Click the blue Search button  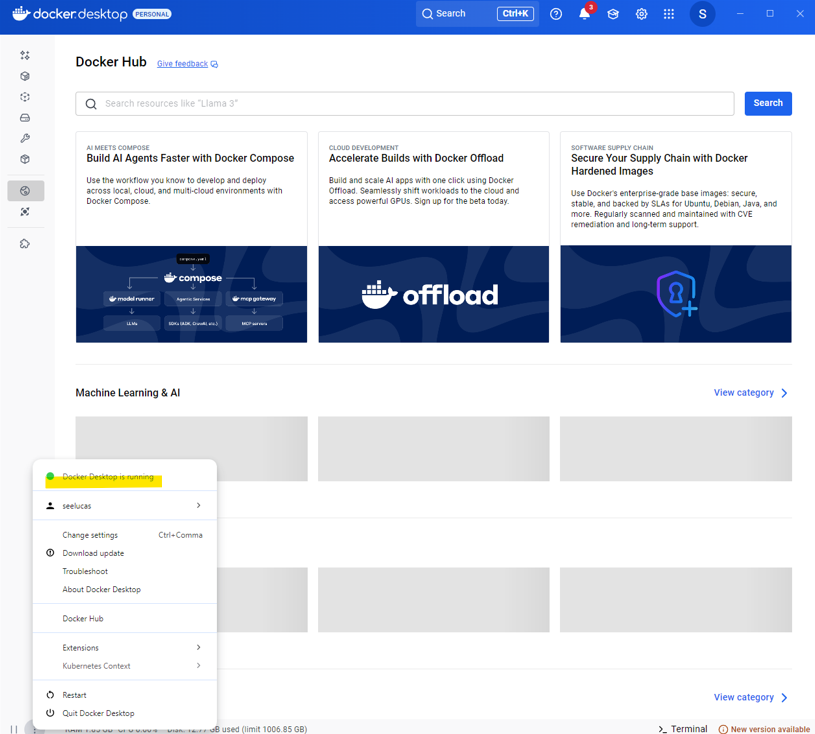click(767, 103)
